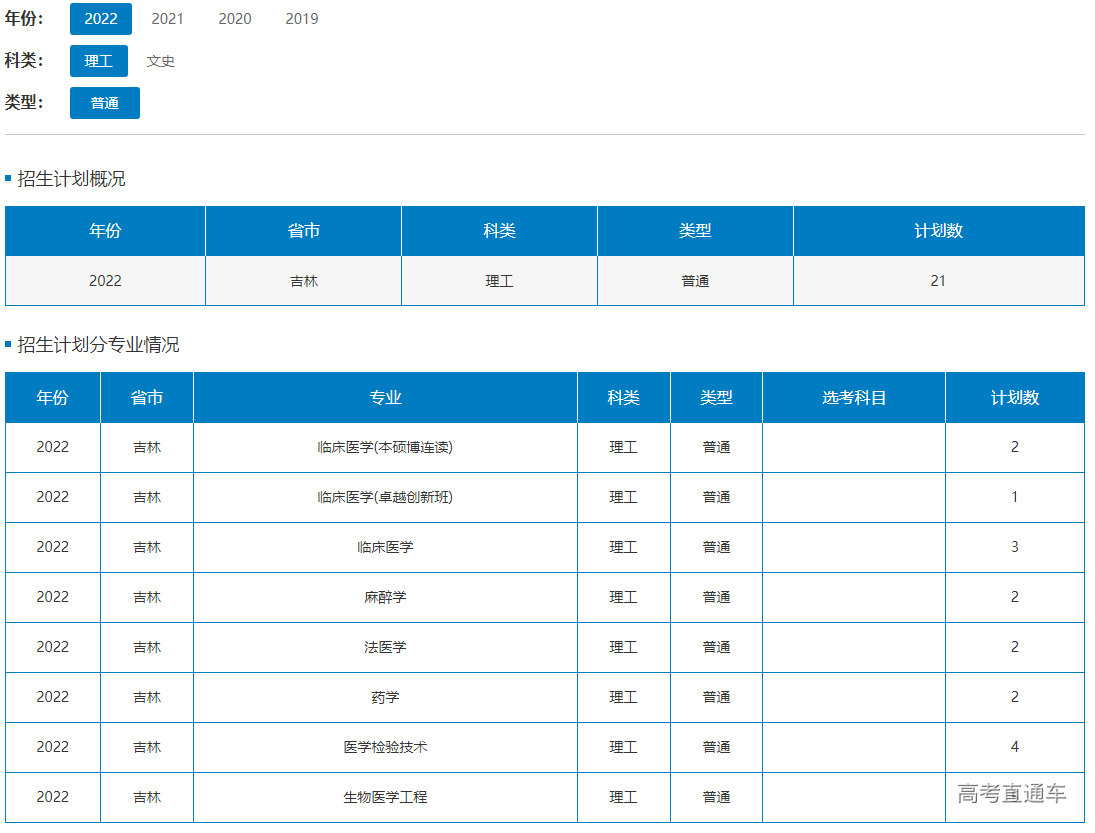This screenshot has width=1095, height=833.
Task: Select the 理工 subject category
Action: click(x=99, y=61)
